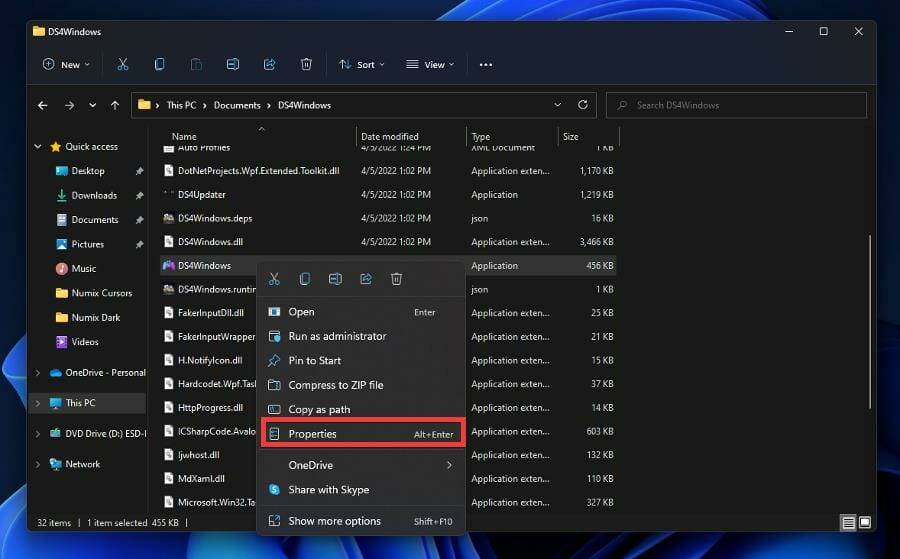Click the Rename icon in the toolbar
The height and width of the screenshot is (559, 900).
232,64
